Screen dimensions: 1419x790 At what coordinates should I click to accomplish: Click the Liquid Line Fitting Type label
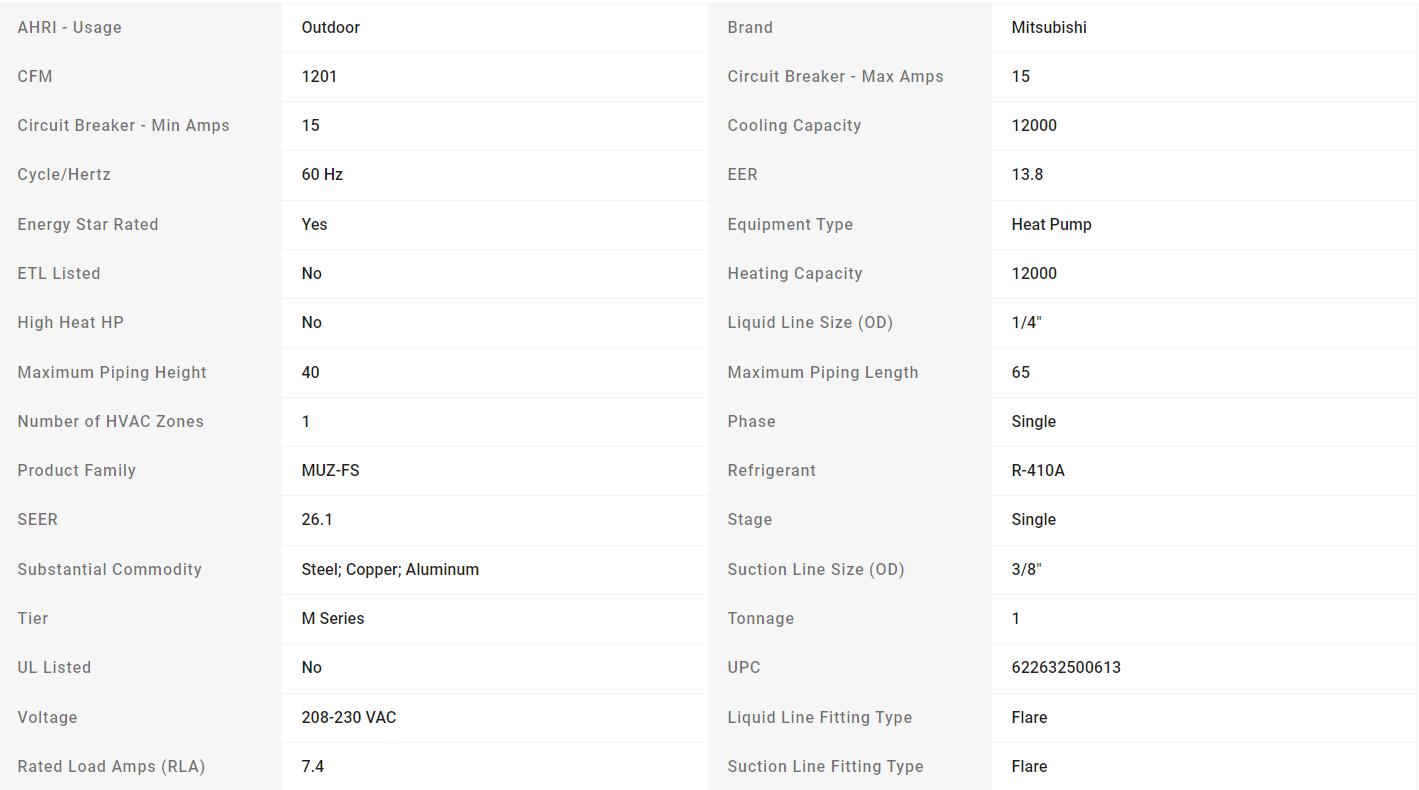tap(820, 717)
